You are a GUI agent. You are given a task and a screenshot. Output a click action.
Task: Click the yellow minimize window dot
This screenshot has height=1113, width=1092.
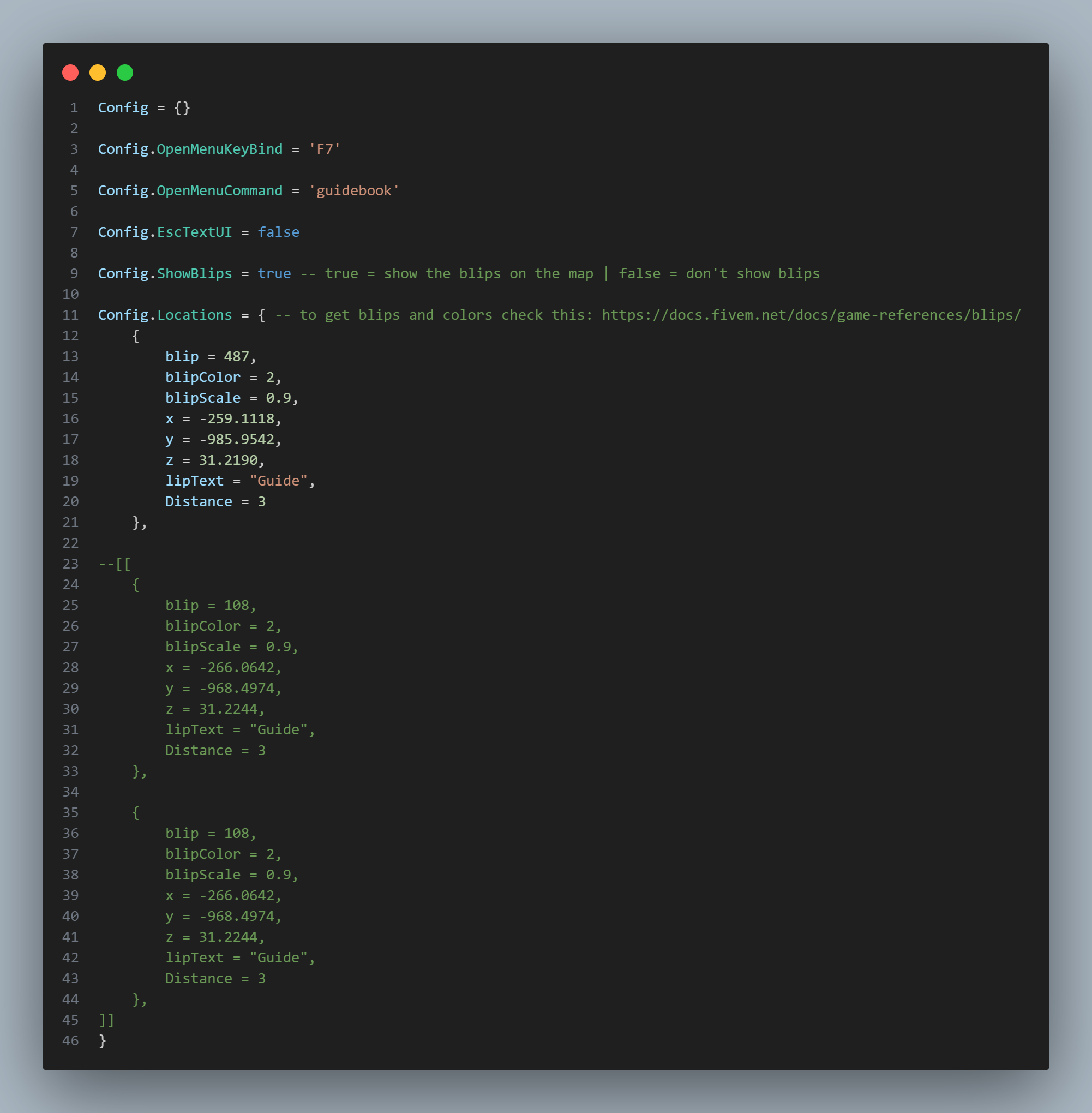click(98, 73)
